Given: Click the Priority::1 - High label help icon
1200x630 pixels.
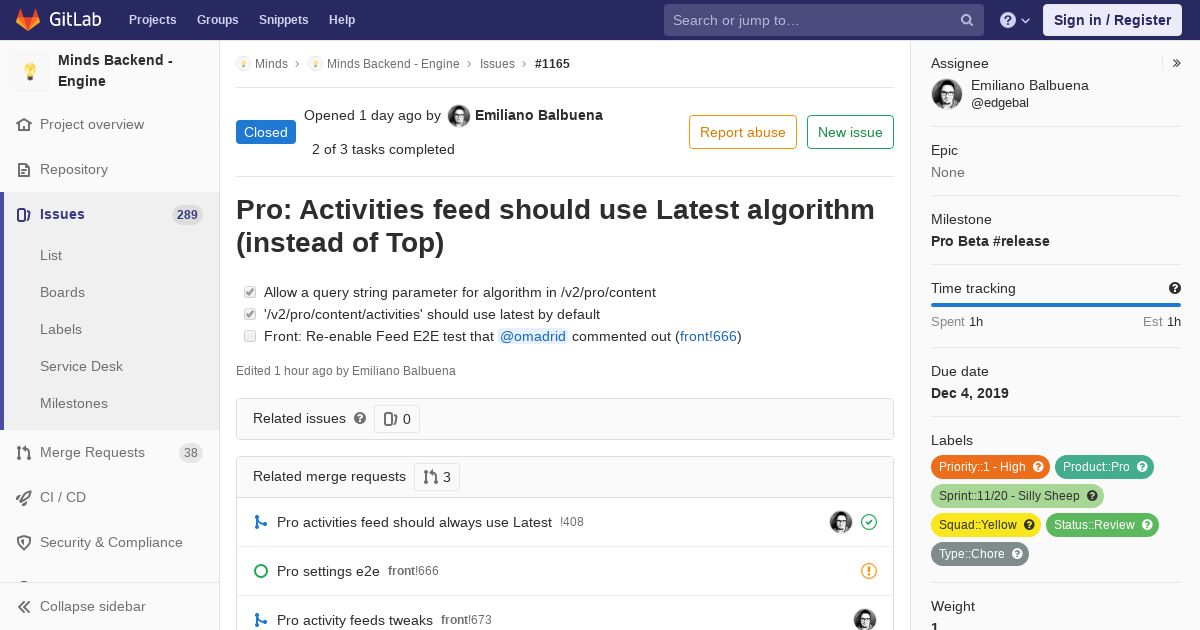Looking at the screenshot, I should coord(1038,467).
